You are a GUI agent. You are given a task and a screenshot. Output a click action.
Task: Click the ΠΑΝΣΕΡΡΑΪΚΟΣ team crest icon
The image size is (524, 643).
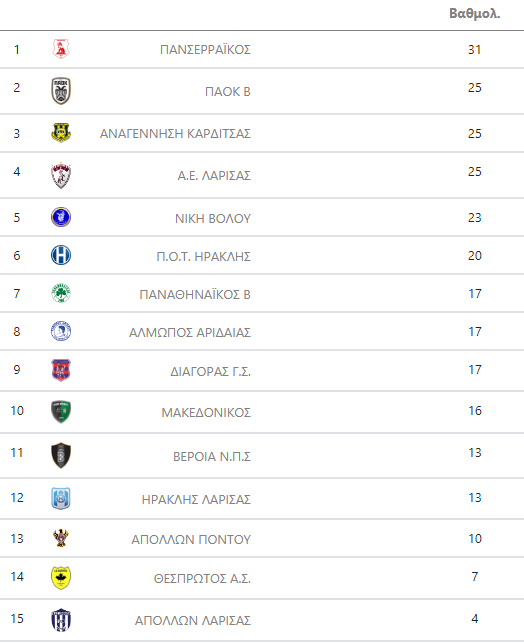pyautogui.click(x=61, y=49)
